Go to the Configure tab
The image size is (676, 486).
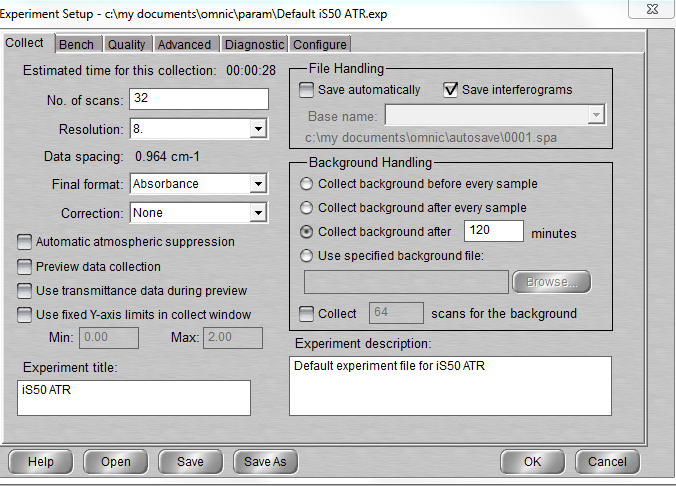[x=320, y=44]
